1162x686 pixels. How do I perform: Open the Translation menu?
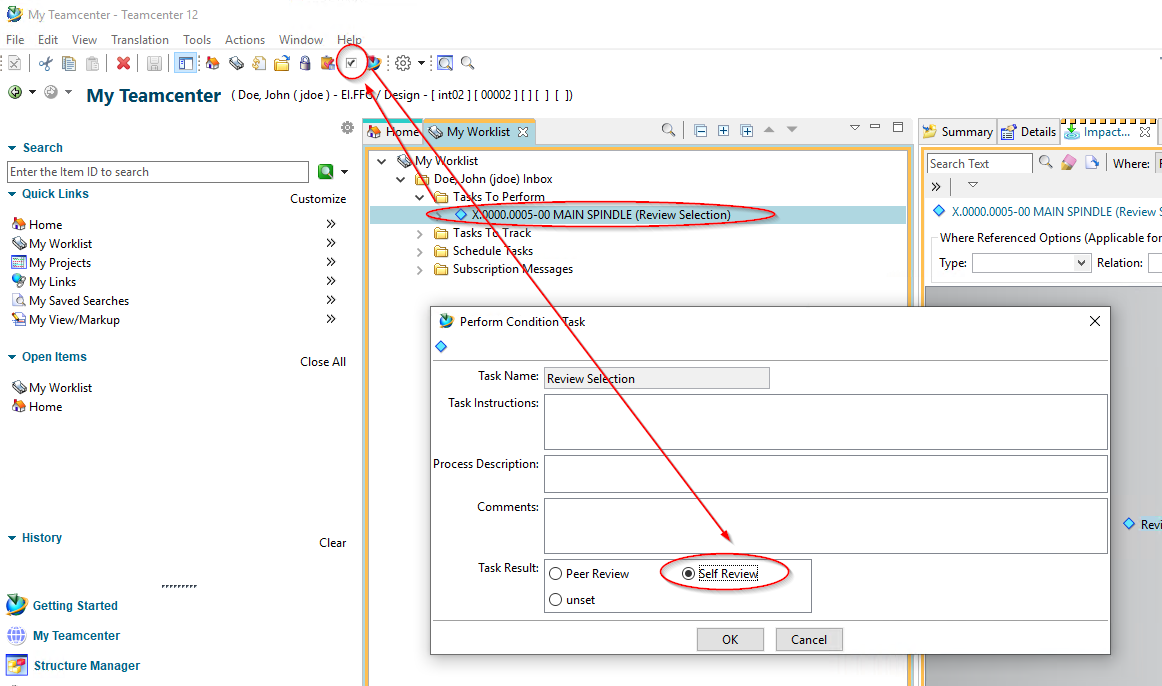139,40
